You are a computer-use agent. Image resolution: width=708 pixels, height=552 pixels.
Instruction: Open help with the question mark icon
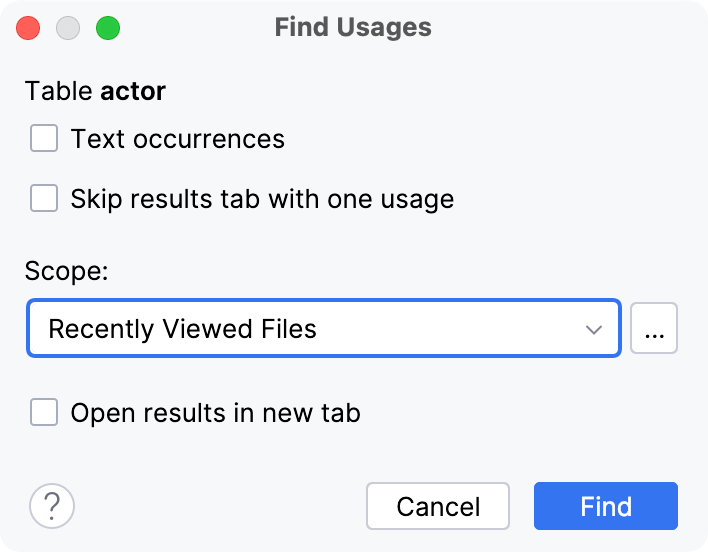pos(52,506)
